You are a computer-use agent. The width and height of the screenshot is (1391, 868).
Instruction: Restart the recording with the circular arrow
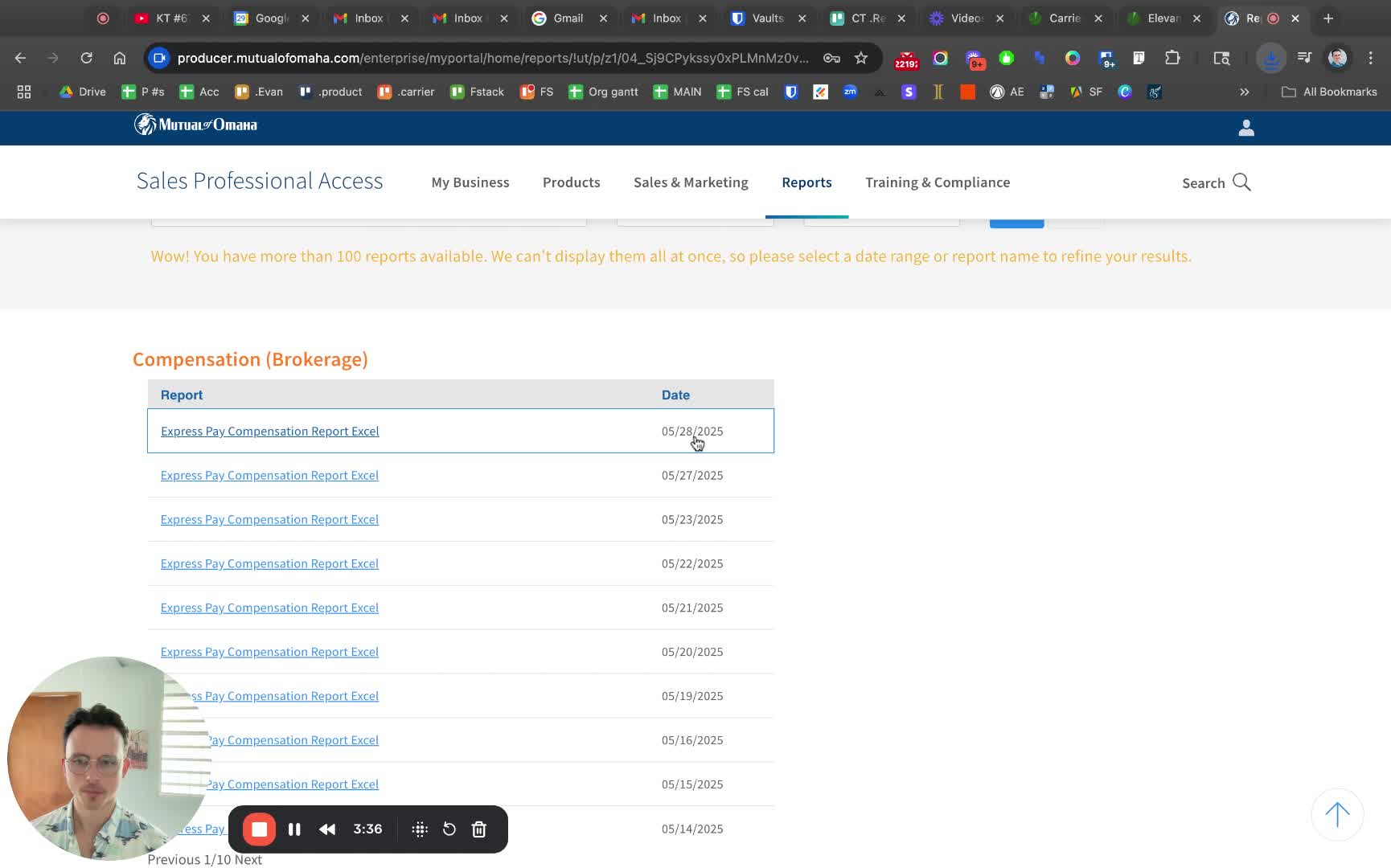point(449,829)
